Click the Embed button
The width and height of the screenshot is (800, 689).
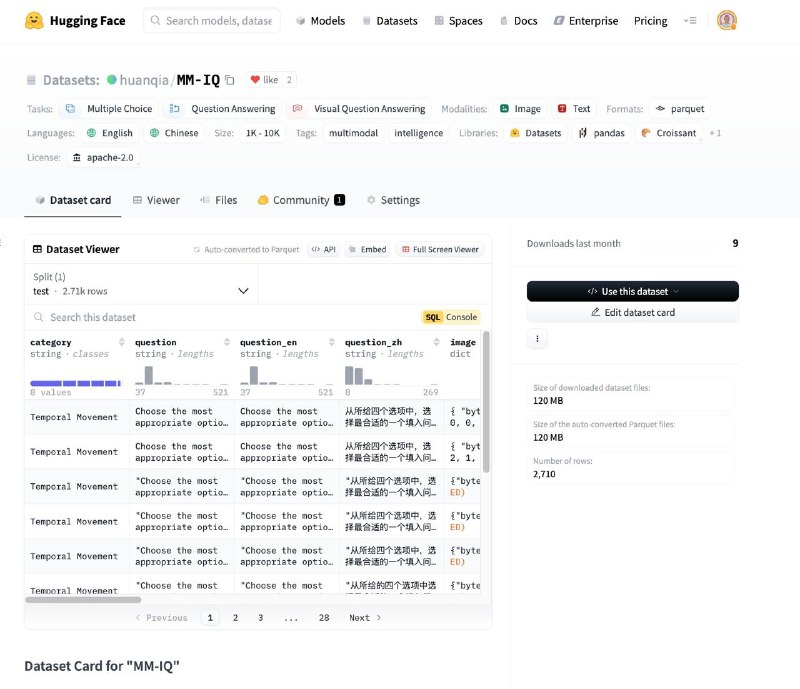[367, 250]
